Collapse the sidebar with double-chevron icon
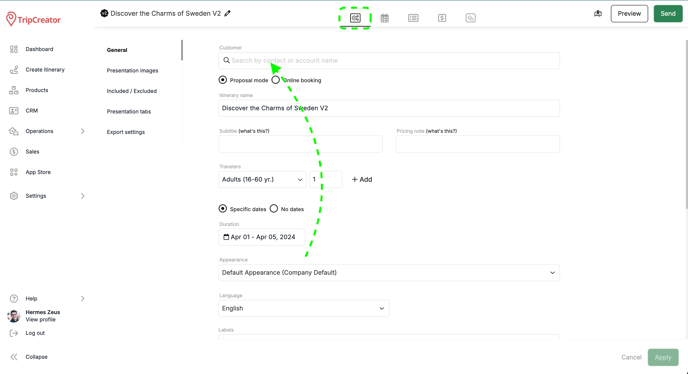 pyautogui.click(x=14, y=357)
